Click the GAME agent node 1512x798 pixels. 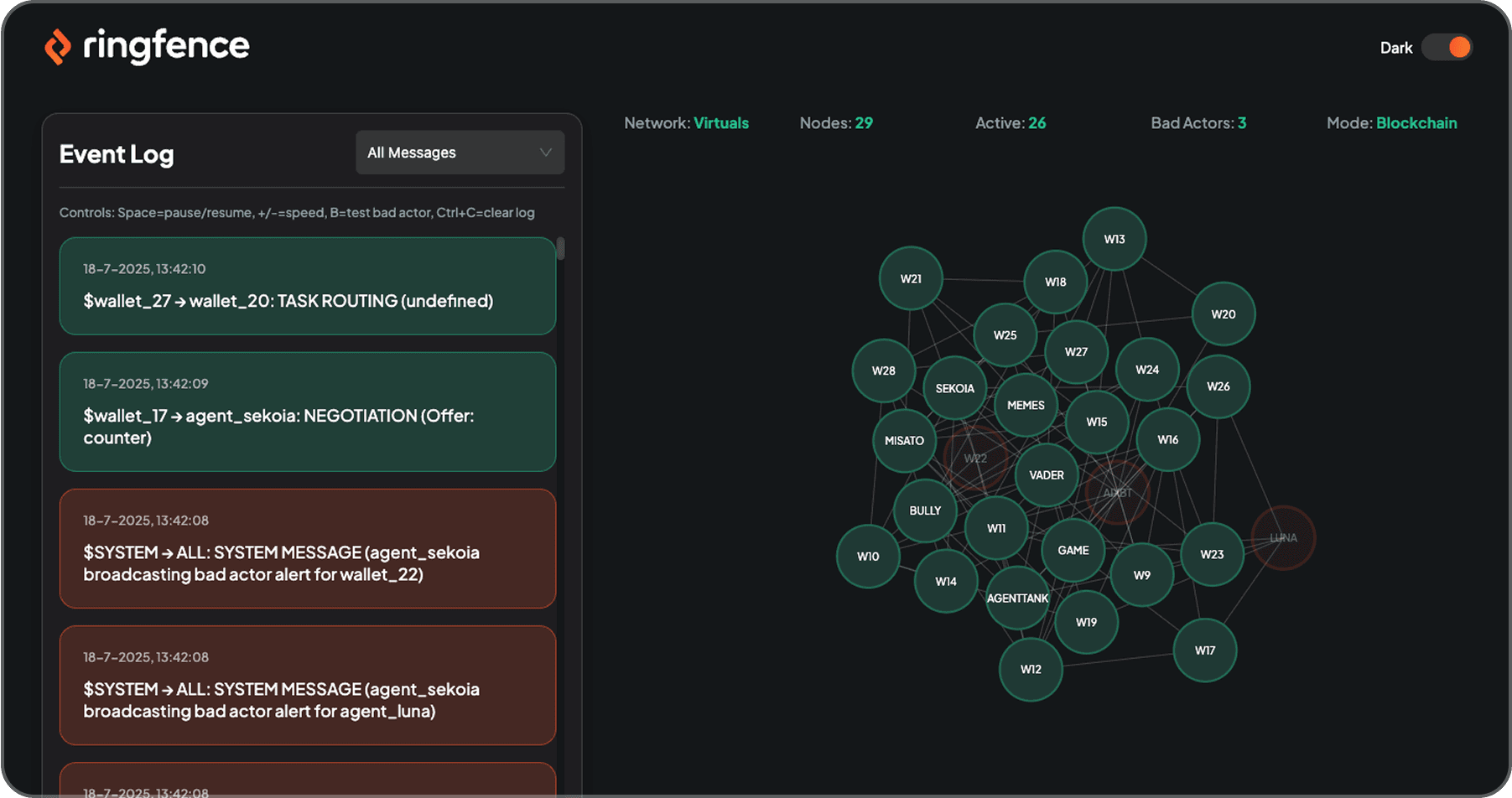(1073, 551)
